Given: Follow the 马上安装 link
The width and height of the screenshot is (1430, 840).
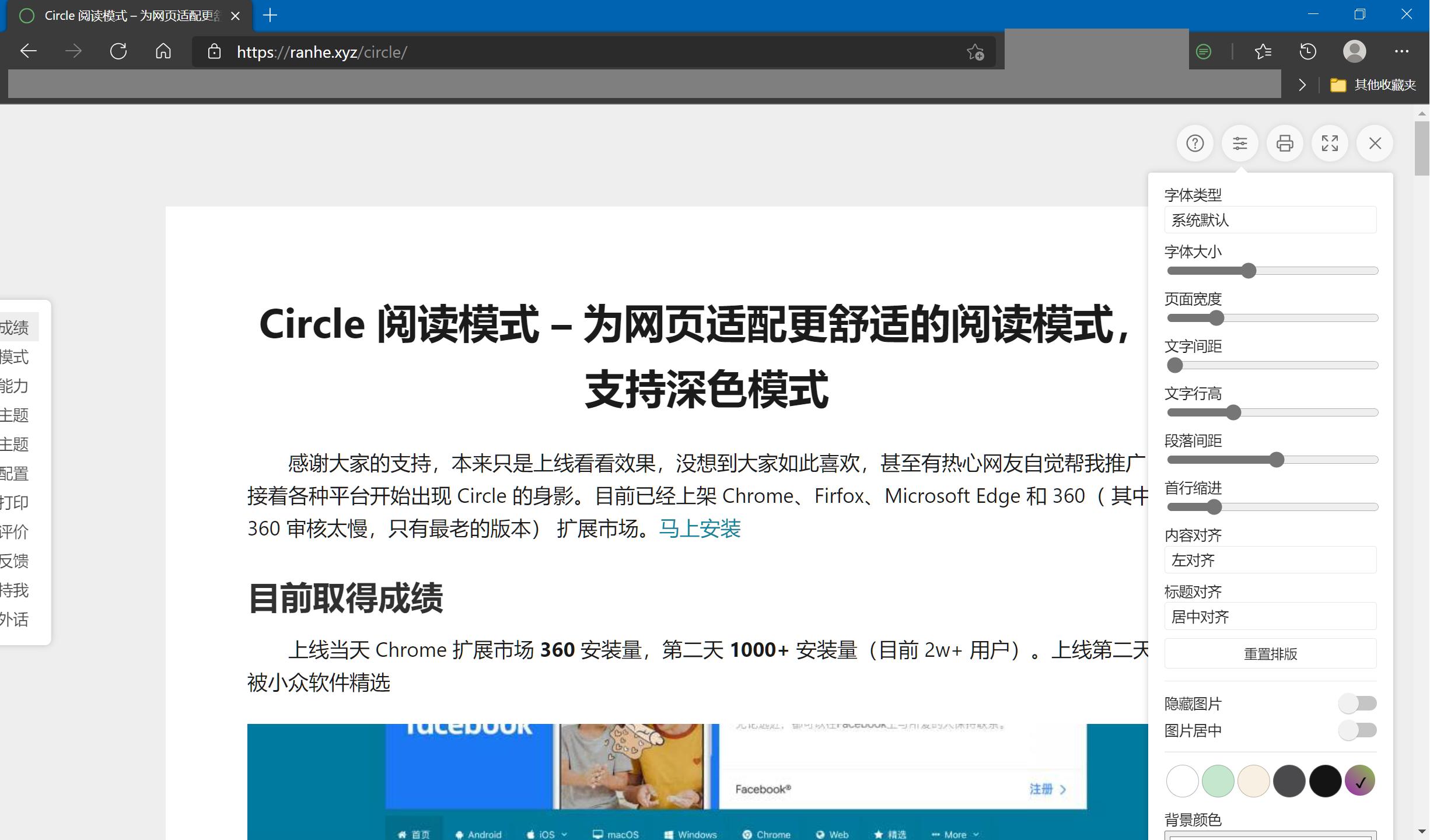Looking at the screenshot, I should click(x=700, y=528).
